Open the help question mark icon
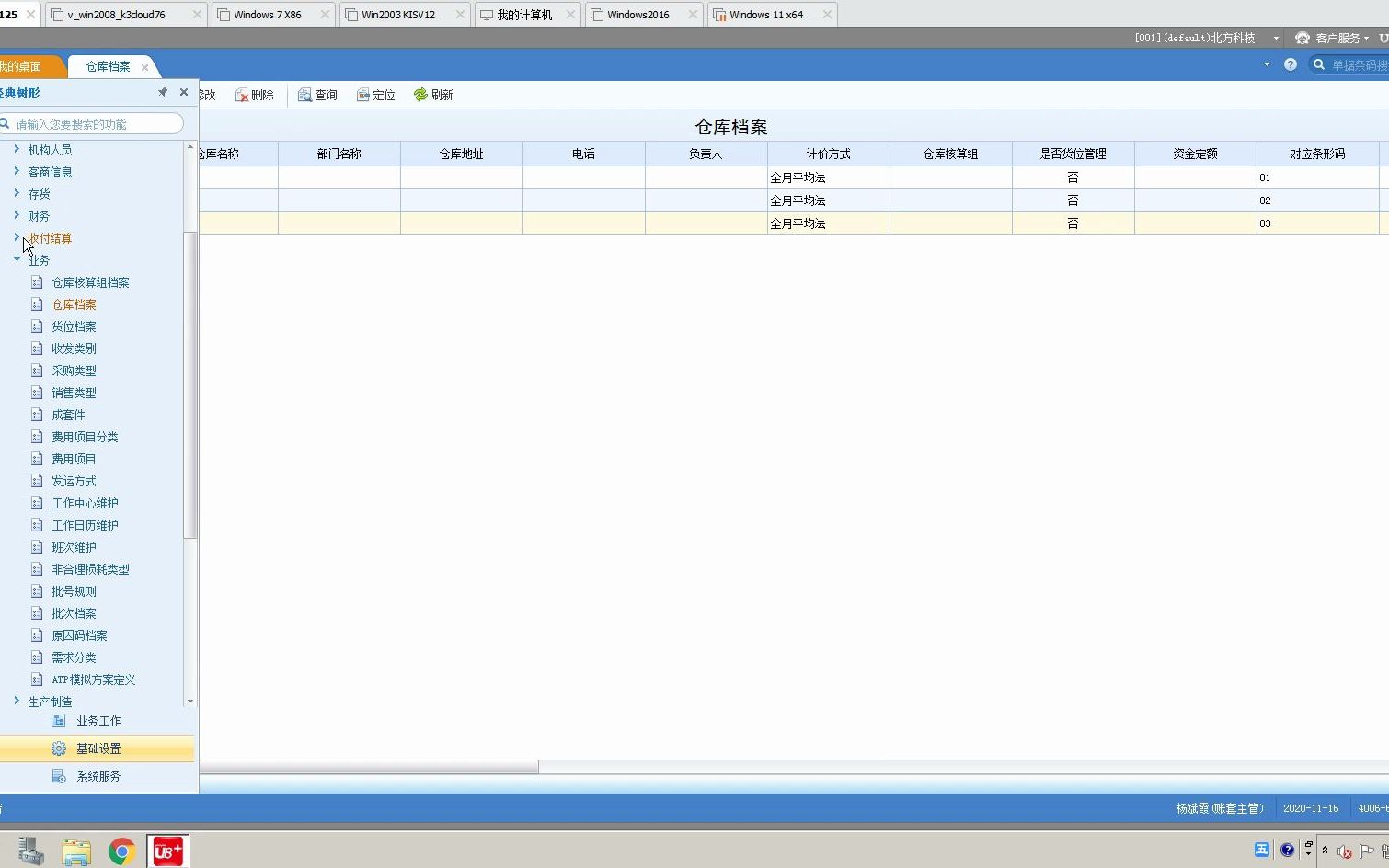The height and width of the screenshot is (868, 1389). pyautogui.click(x=1291, y=64)
